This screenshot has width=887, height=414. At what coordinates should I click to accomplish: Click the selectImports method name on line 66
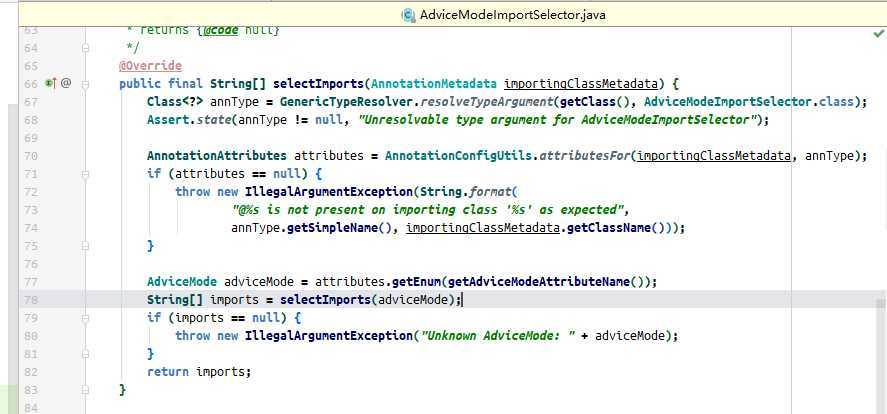319,84
